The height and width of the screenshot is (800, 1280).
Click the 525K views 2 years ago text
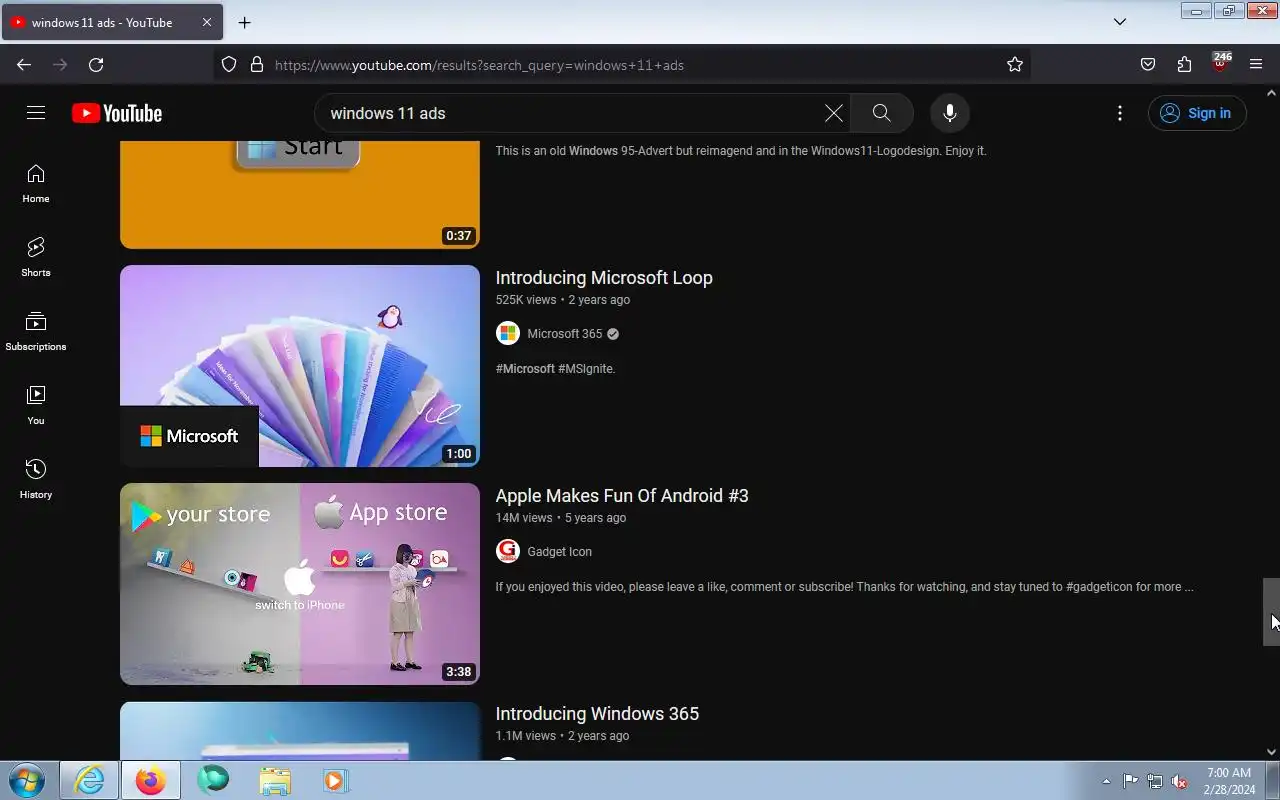click(563, 300)
